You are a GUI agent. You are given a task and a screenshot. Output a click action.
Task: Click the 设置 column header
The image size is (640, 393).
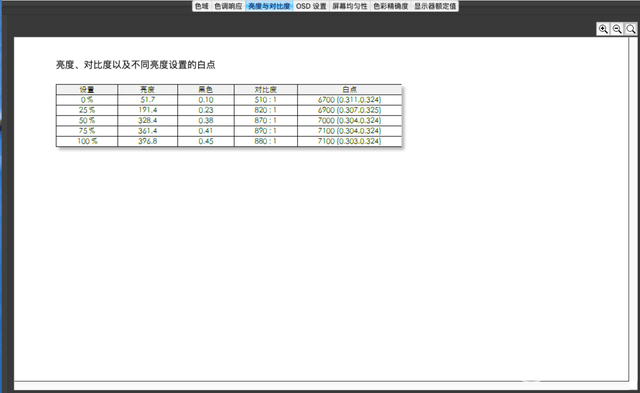87,89
